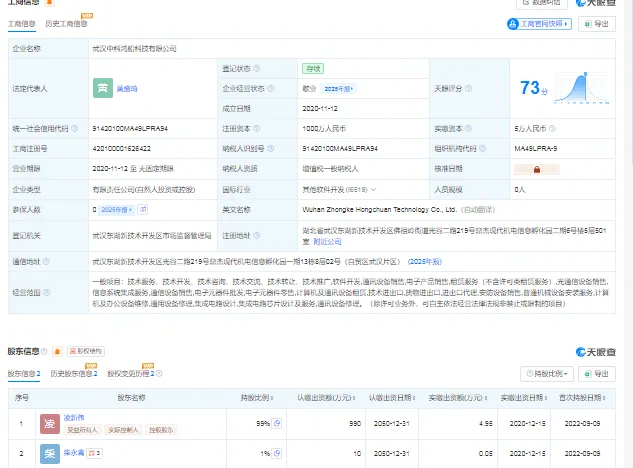The width and height of the screenshot is (633, 468).
Task: Click help icon beside 统一社会信用代码
Action: (74, 128)
